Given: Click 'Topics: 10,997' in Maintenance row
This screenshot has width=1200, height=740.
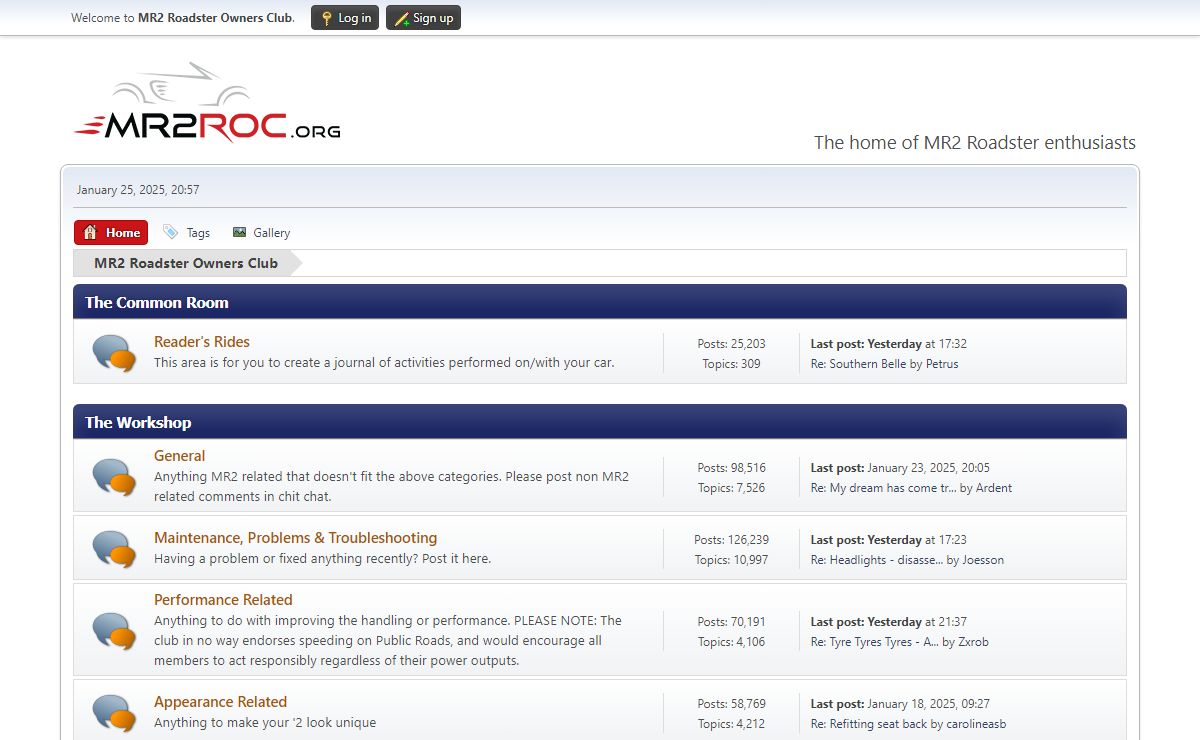Looking at the screenshot, I should coord(732,560).
